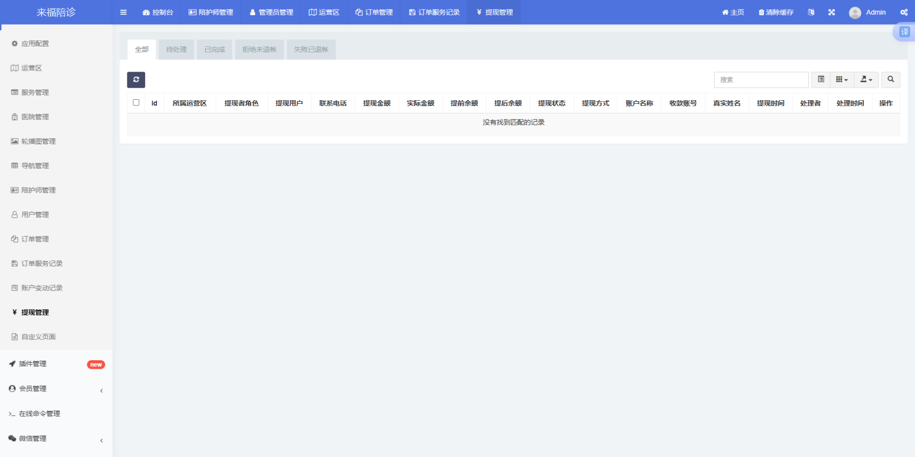Check the select-all checkbox in table header

coord(136,103)
